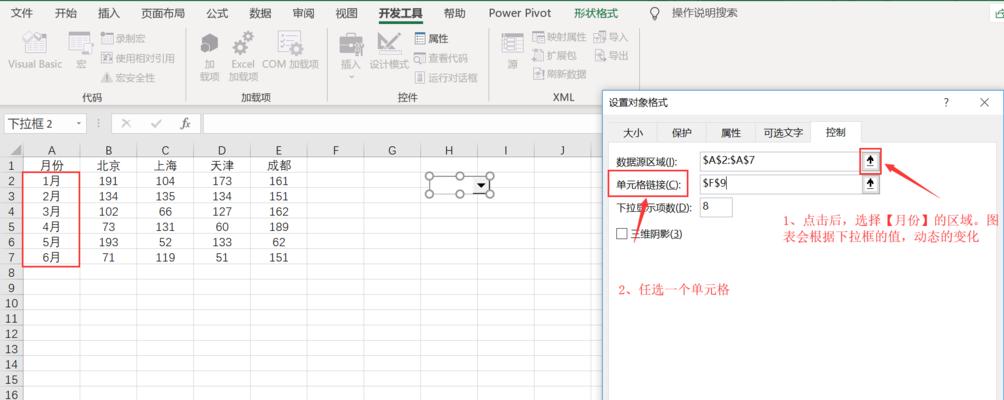Open the 文件 menu tab
The width and height of the screenshot is (1004, 400).
(22, 13)
